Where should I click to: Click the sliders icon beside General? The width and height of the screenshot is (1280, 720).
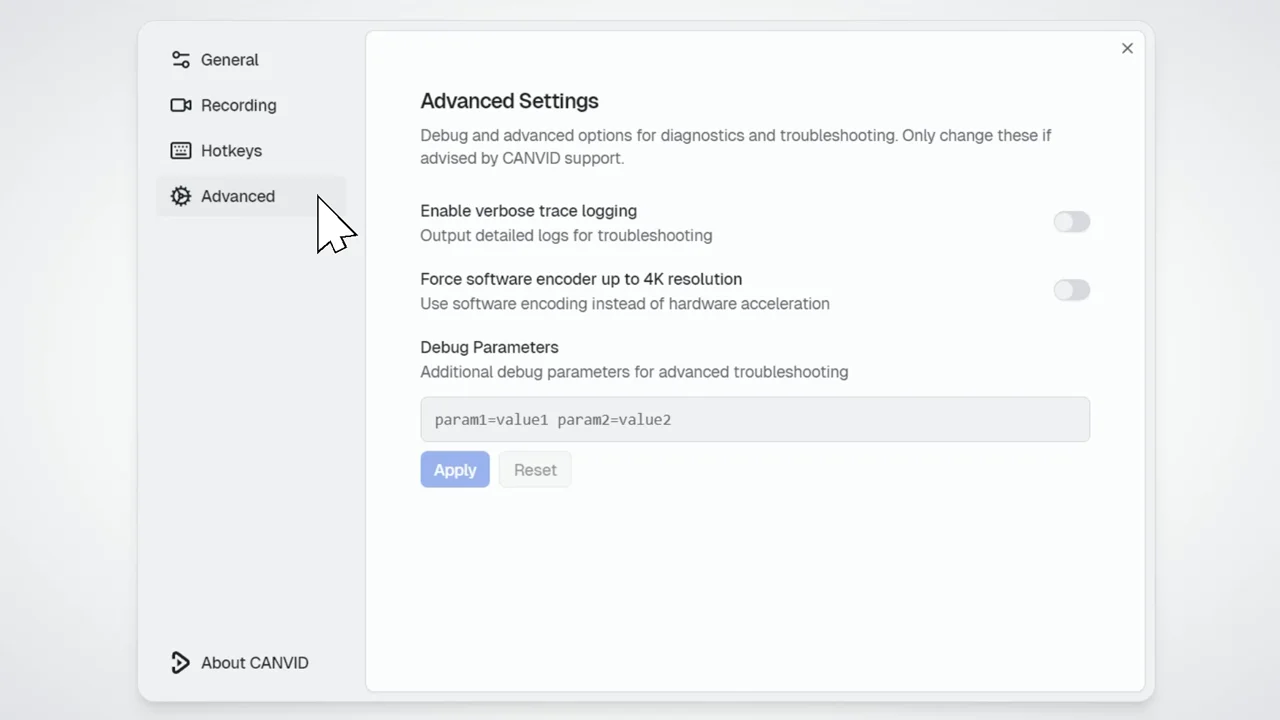181,60
